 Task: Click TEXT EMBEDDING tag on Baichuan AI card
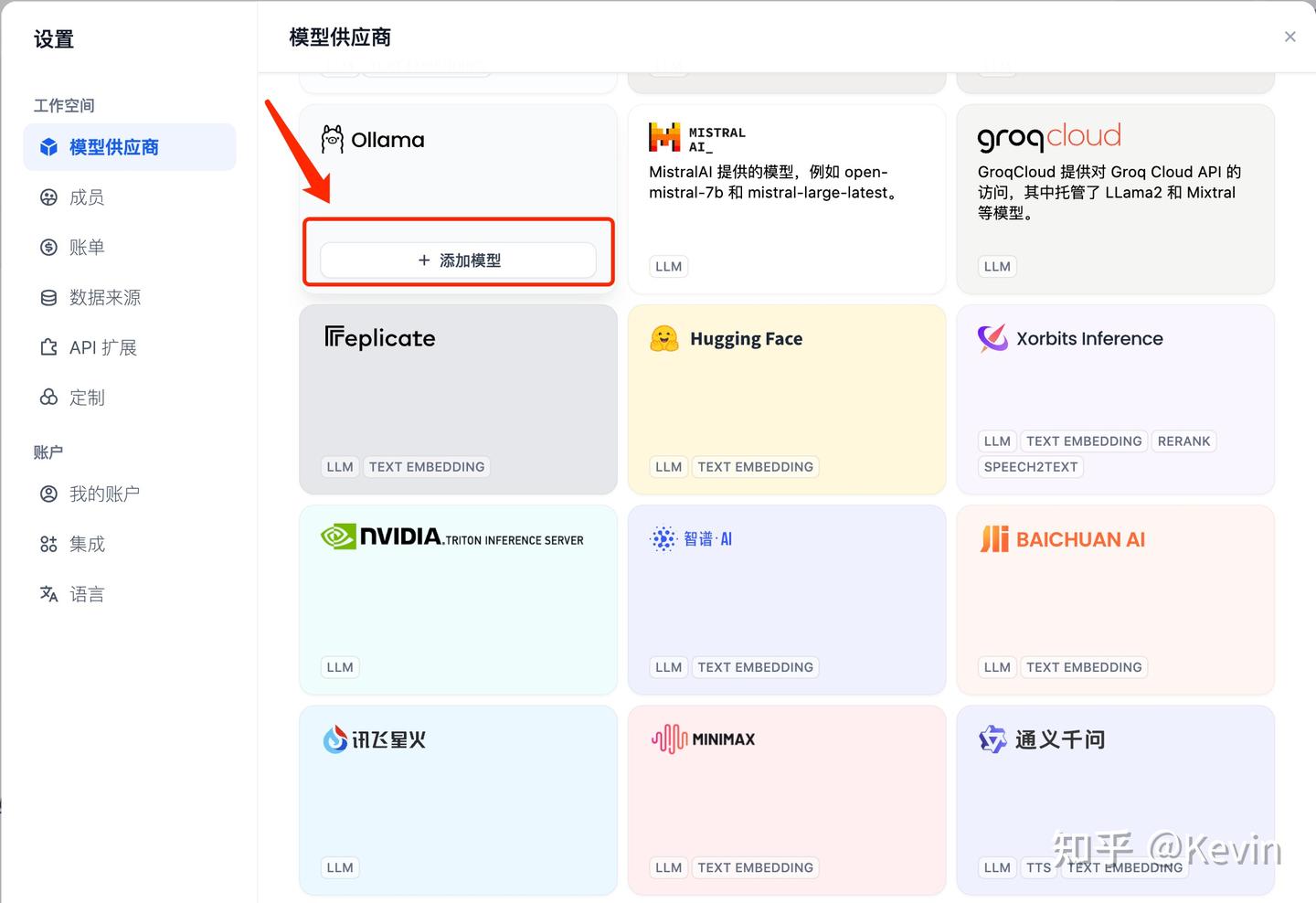click(x=1084, y=667)
